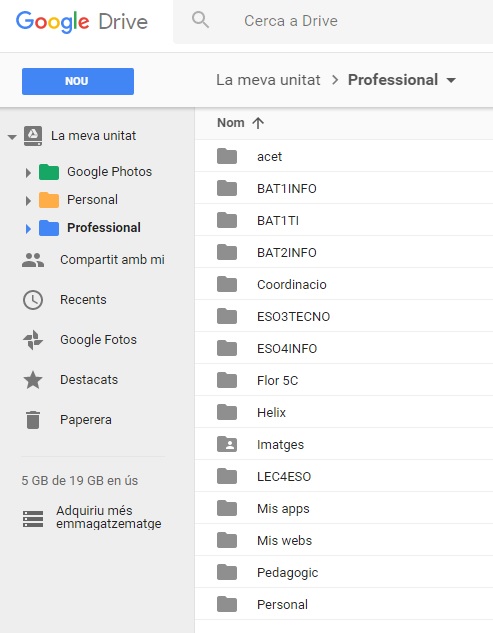Select the BAT1TI folder name
The height and width of the screenshot is (633, 493).
pyautogui.click(x=278, y=220)
